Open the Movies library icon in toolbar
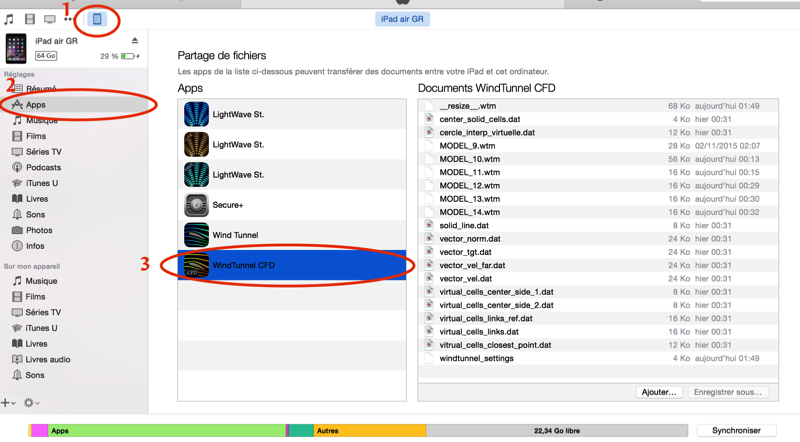This screenshot has width=800, height=442. tap(30, 19)
